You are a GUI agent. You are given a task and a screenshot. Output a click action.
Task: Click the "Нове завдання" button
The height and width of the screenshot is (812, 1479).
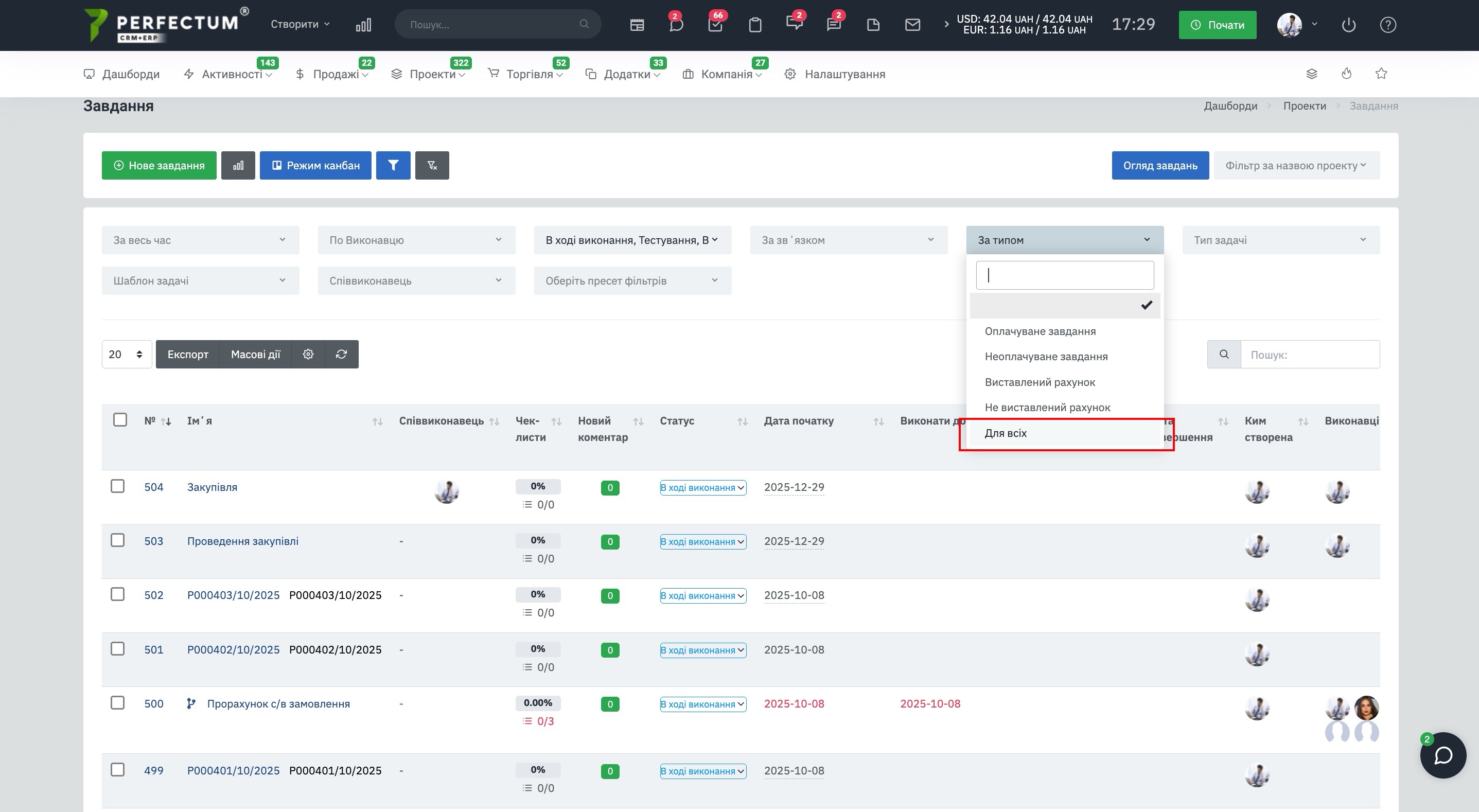click(159, 165)
